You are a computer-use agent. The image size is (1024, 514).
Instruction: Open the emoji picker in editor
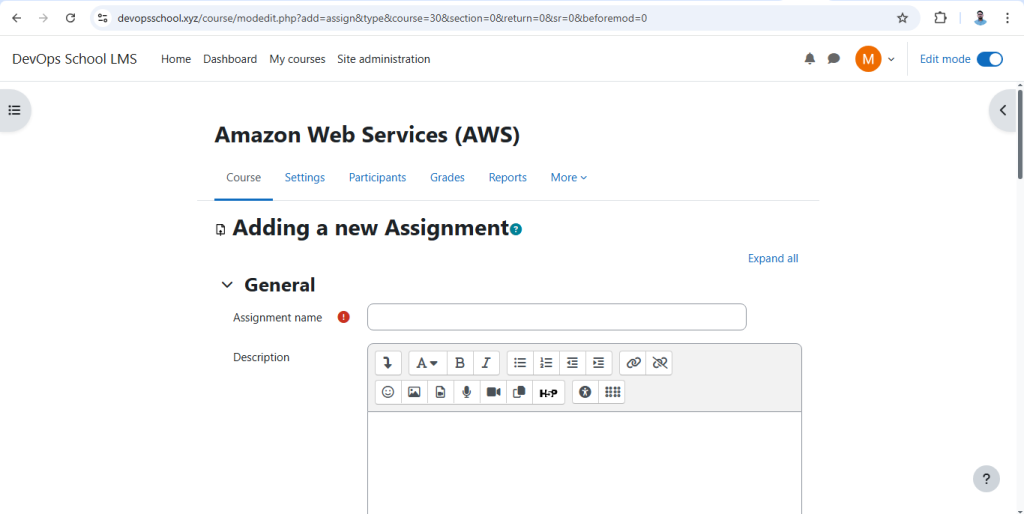click(388, 392)
